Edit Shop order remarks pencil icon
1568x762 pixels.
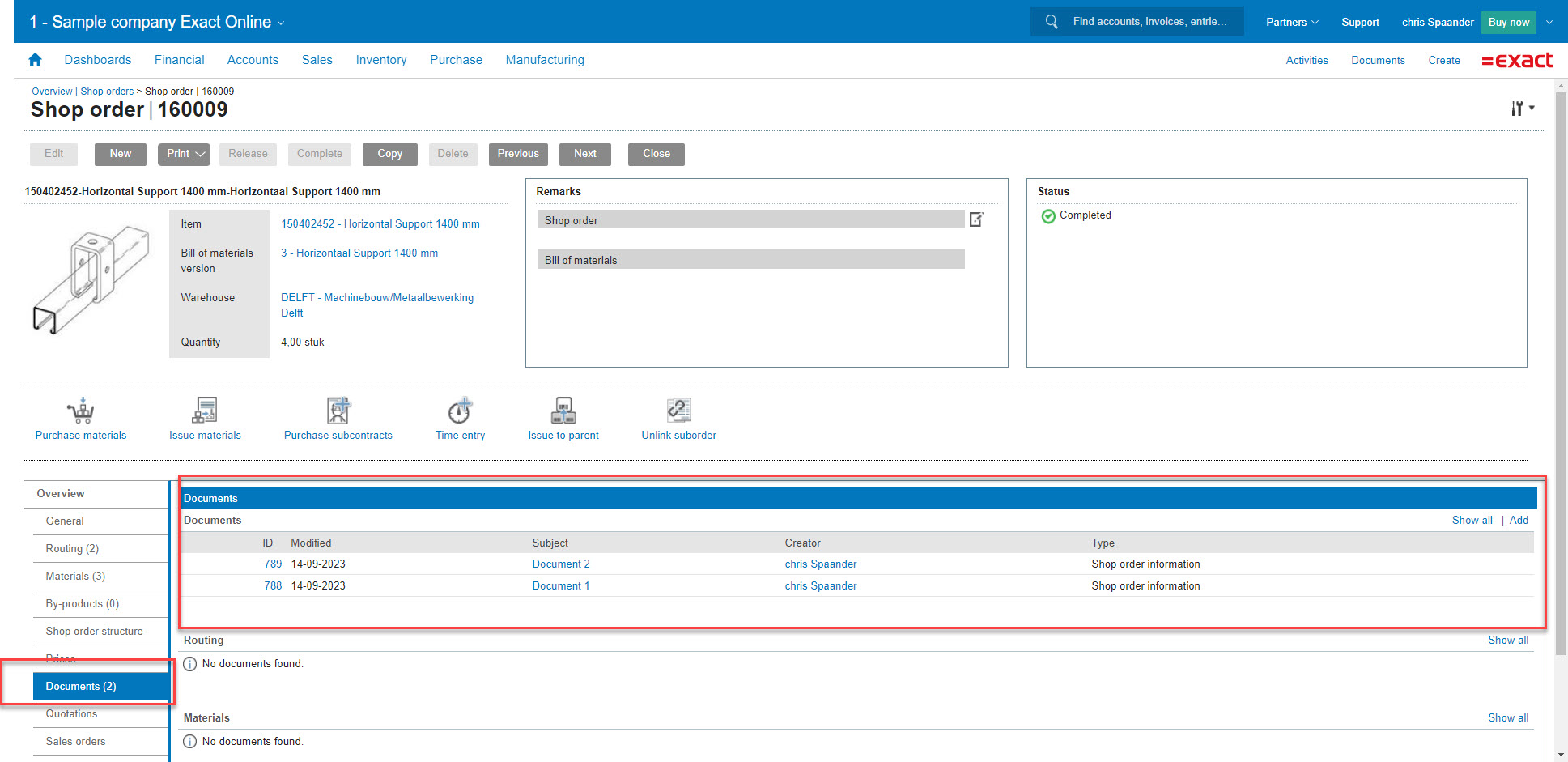(x=977, y=219)
